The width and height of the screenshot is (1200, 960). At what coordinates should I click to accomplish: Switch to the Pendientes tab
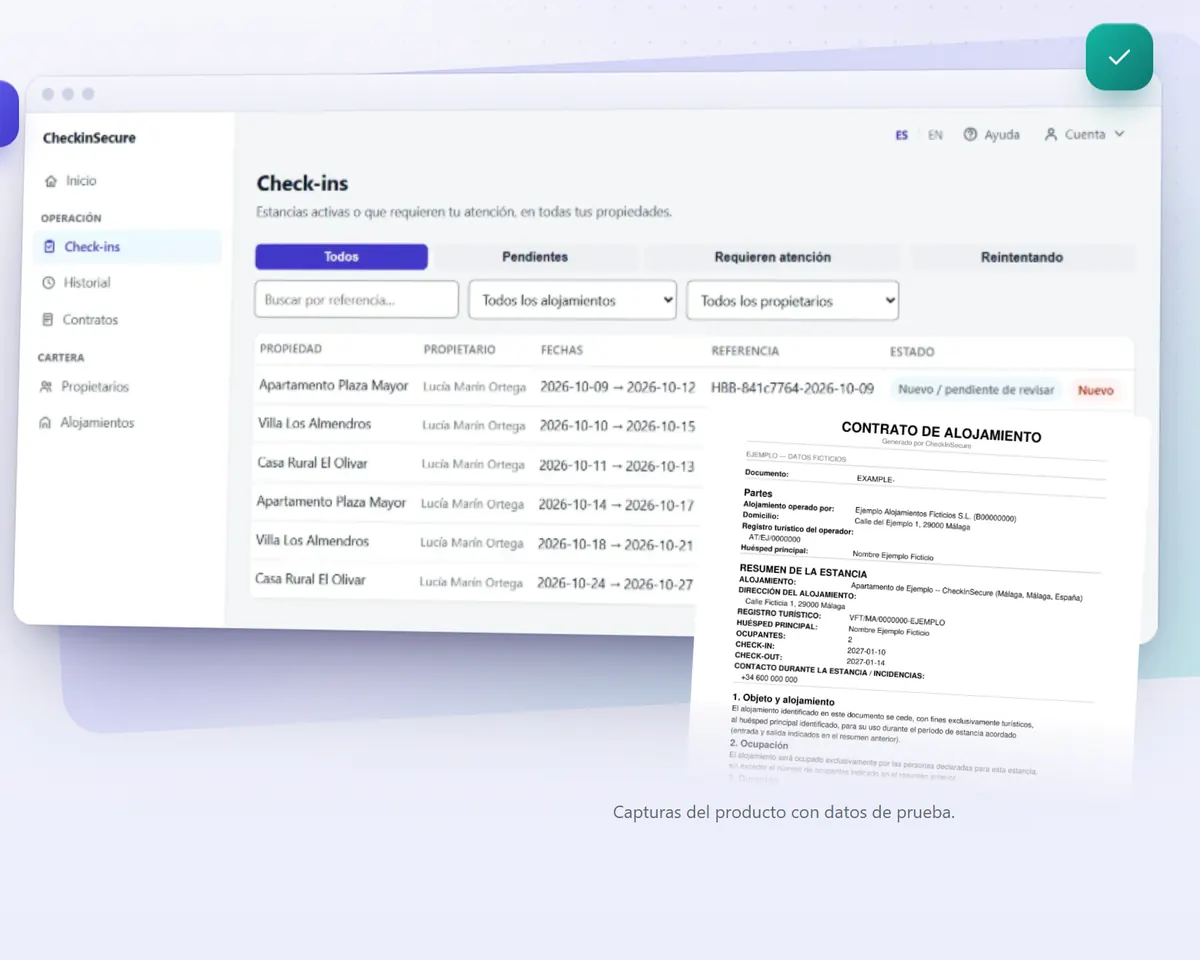535,257
